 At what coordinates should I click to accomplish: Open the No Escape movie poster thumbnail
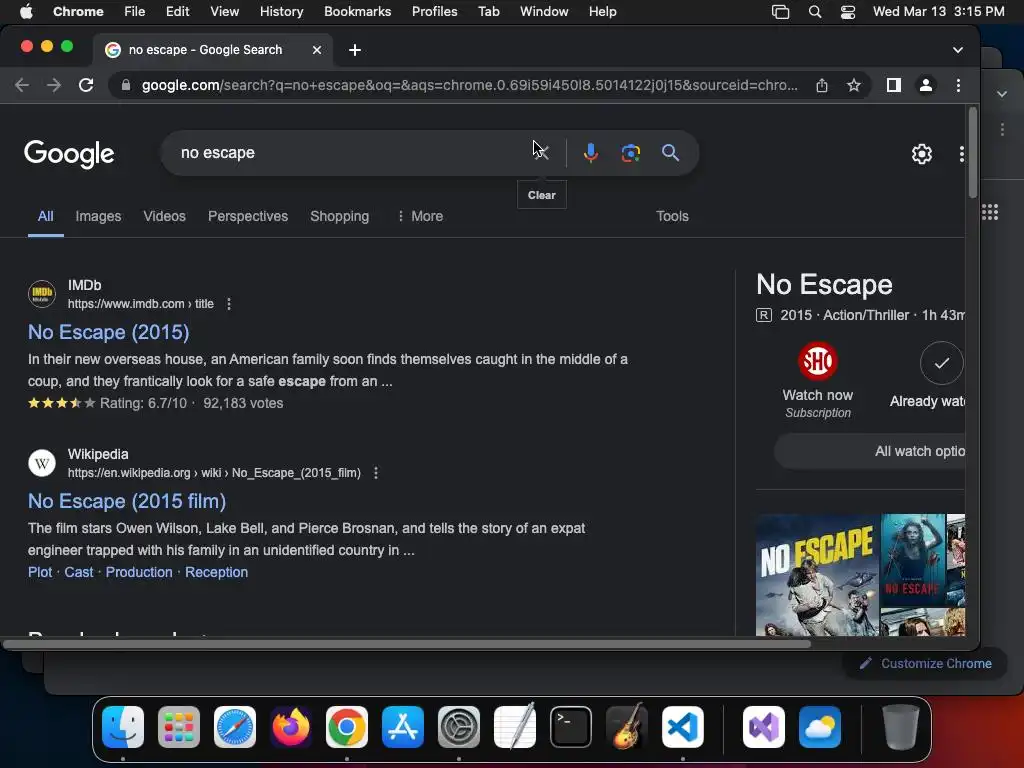pyautogui.click(x=818, y=575)
